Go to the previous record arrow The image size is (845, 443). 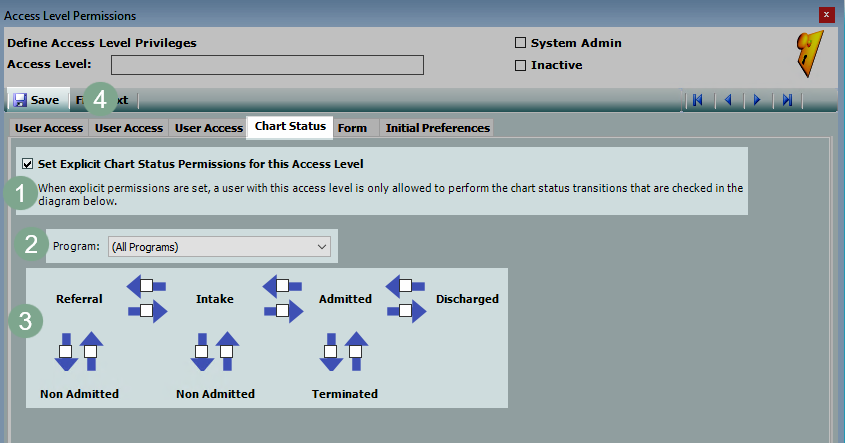[728, 100]
